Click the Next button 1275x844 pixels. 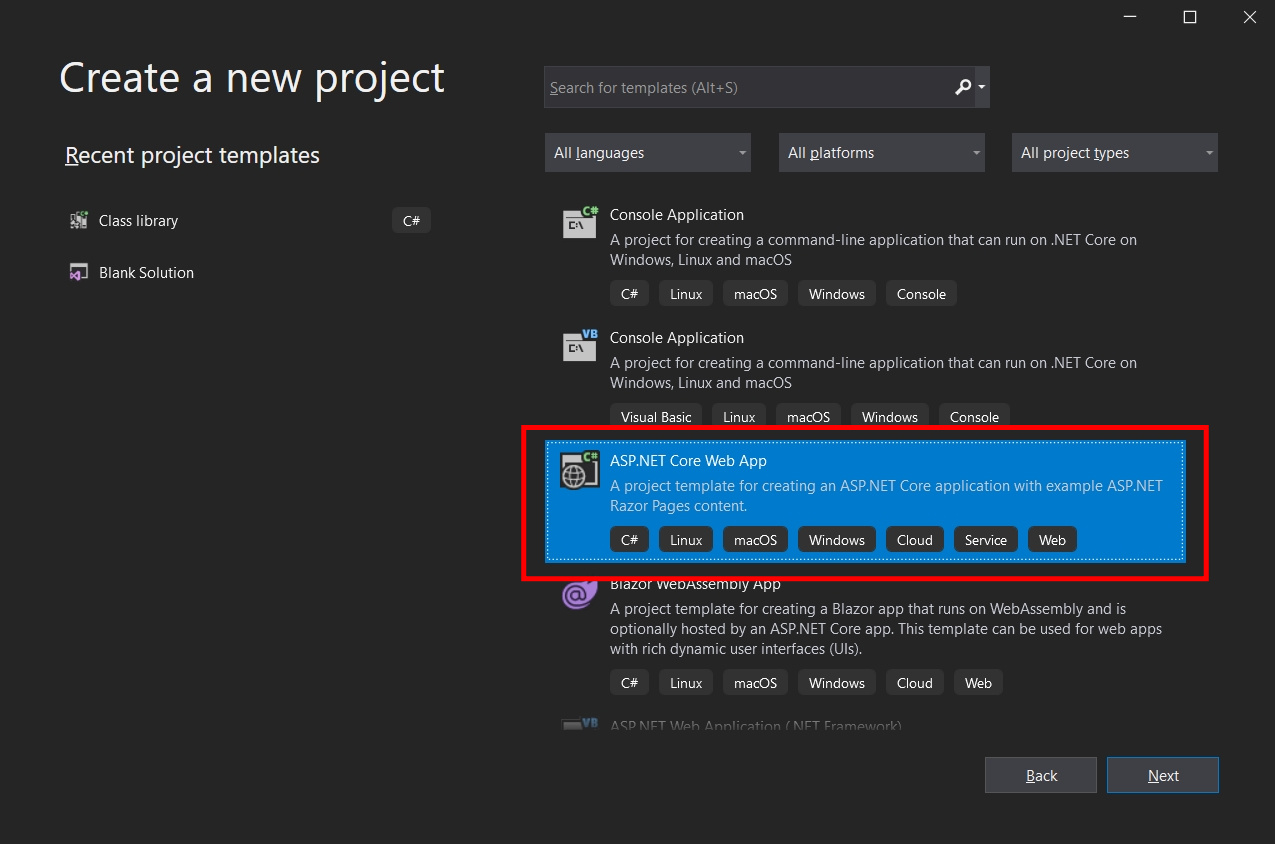click(1163, 775)
